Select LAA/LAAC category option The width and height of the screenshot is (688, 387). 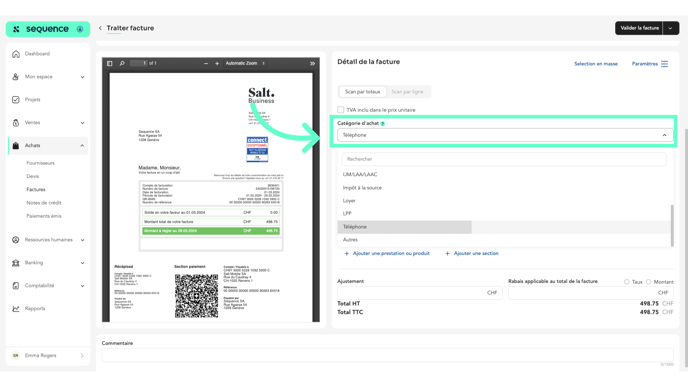pos(504,175)
